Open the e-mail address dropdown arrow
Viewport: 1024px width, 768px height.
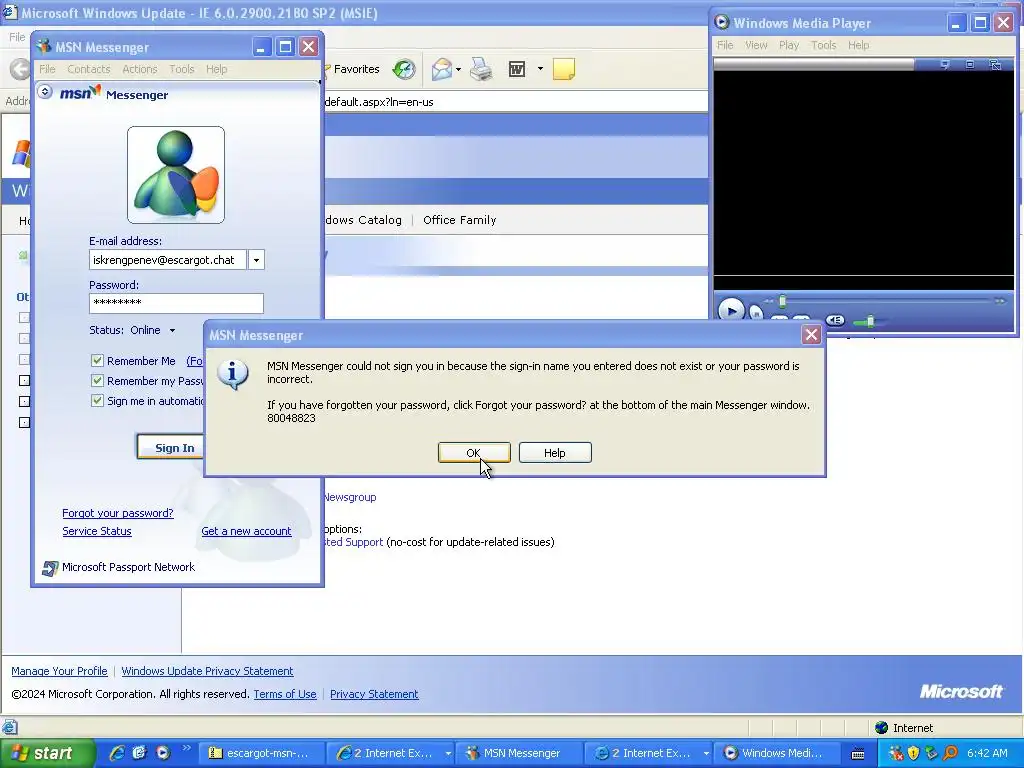click(256, 260)
